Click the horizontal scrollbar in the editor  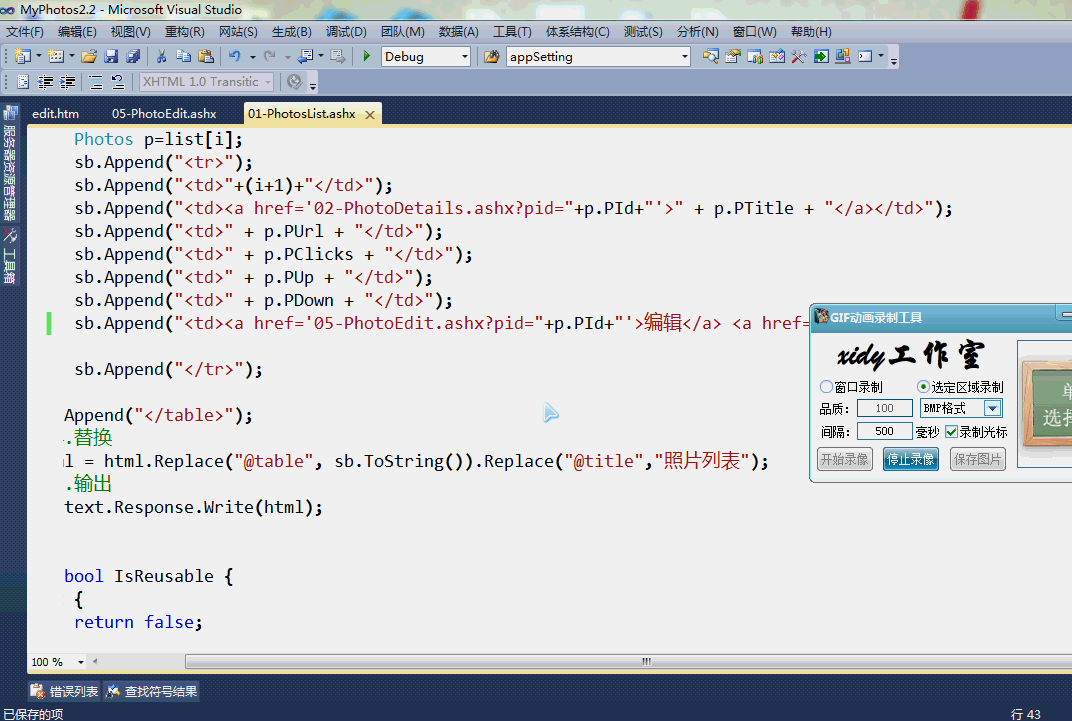point(620,662)
